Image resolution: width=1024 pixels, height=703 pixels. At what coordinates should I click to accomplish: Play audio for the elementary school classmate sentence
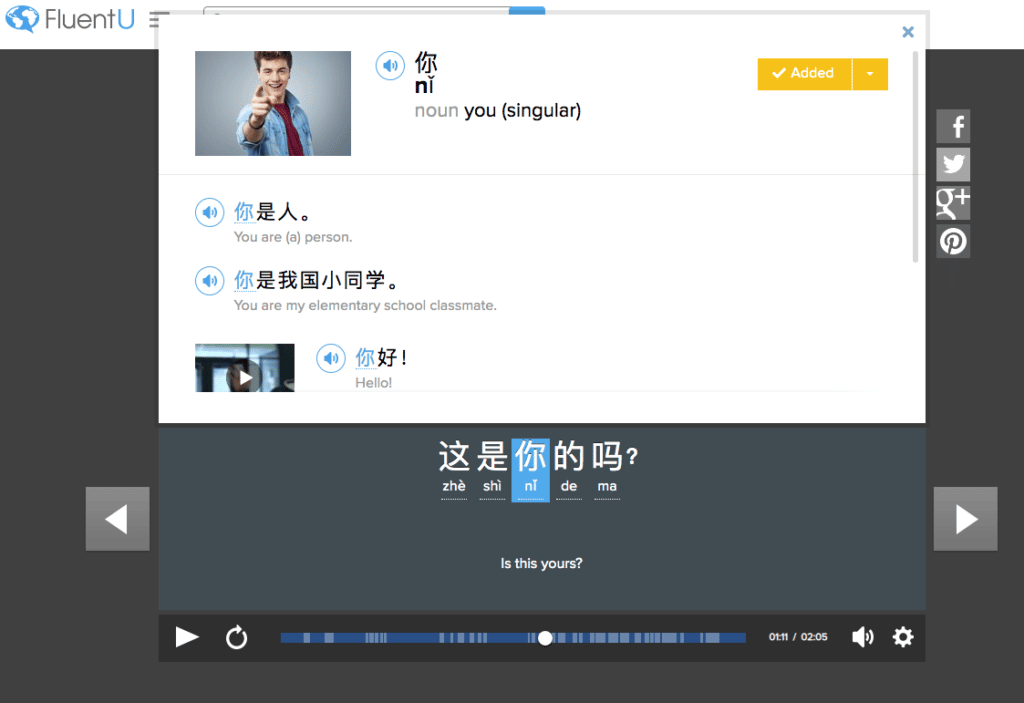[209, 281]
